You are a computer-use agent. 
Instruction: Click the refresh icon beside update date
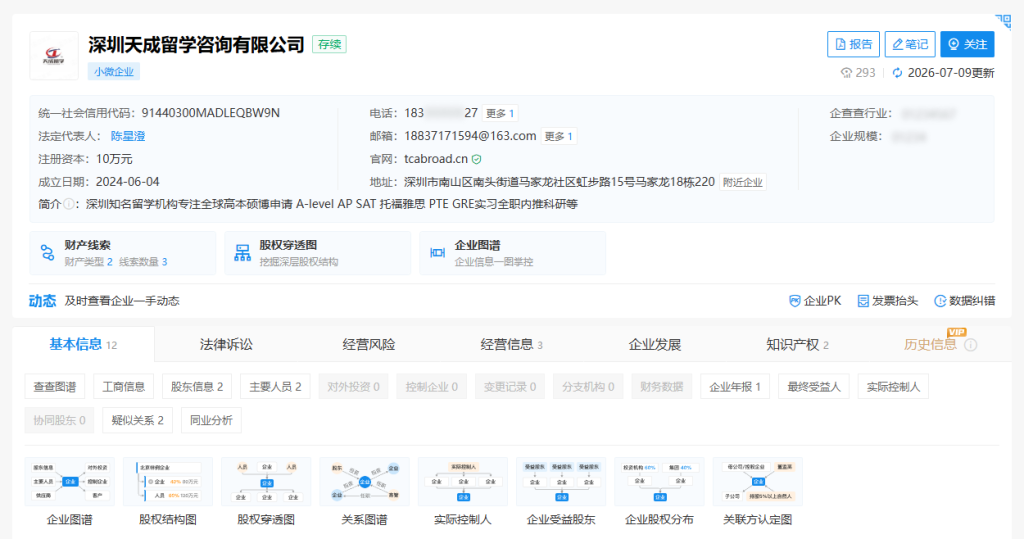tap(897, 73)
